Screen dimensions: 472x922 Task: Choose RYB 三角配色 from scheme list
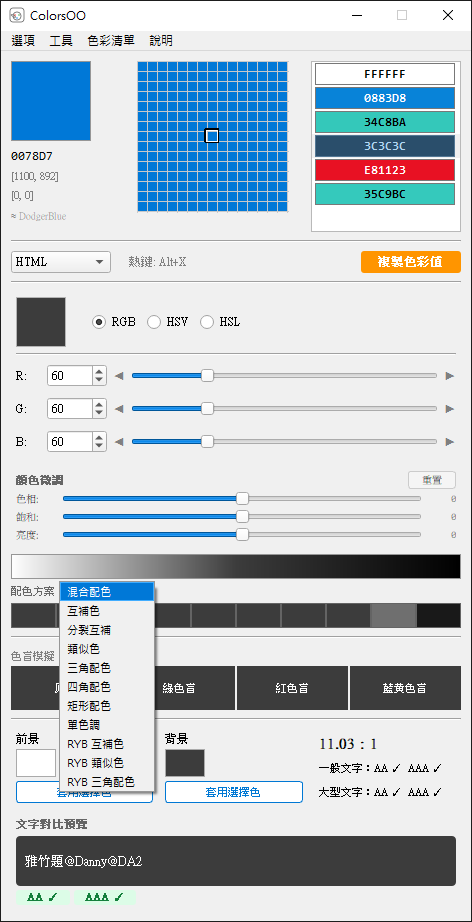click(x=107, y=782)
